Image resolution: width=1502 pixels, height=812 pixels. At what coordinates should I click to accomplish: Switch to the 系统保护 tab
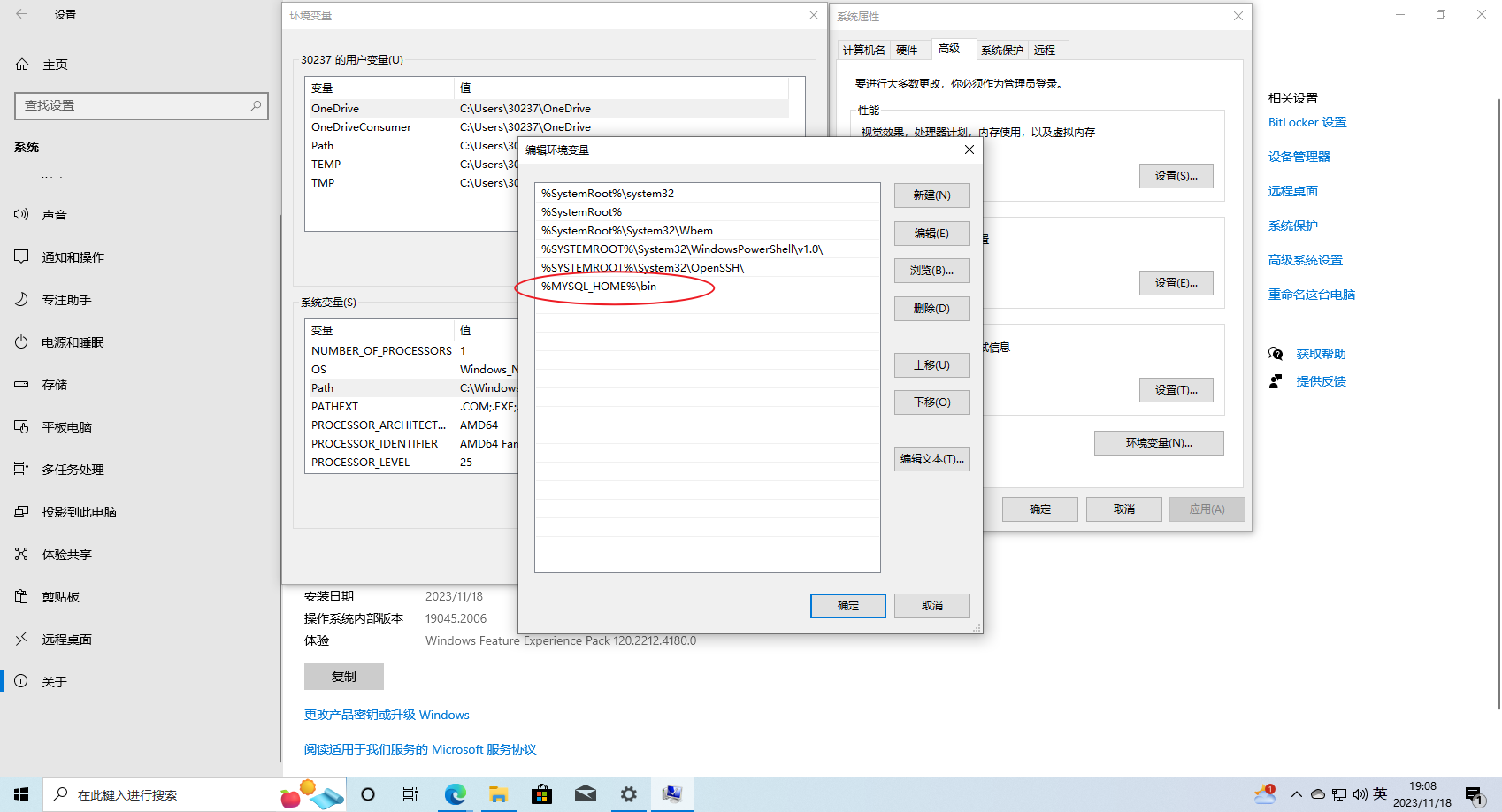pyautogui.click(x=1002, y=50)
